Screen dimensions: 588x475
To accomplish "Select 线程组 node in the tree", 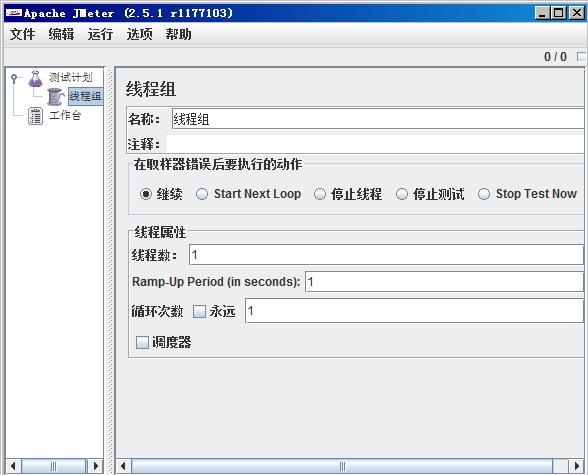I will click(x=86, y=96).
